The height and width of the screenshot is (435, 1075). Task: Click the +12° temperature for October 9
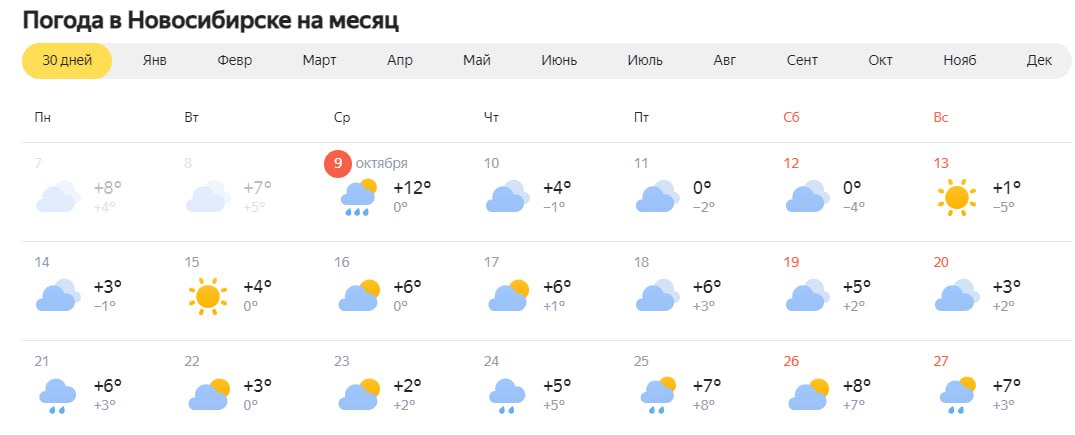pyautogui.click(x=413, y=187)
